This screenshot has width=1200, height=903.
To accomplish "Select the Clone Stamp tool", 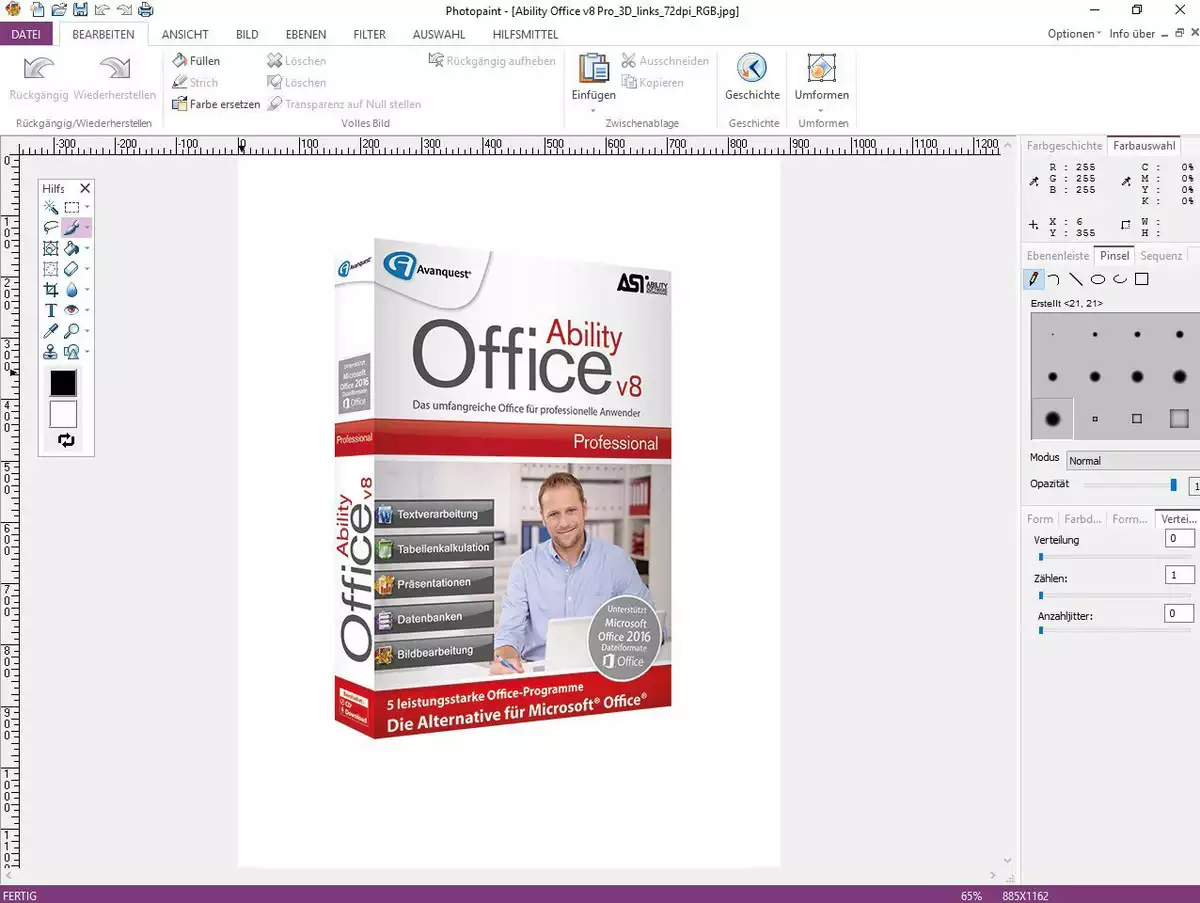I will (51, 352).
